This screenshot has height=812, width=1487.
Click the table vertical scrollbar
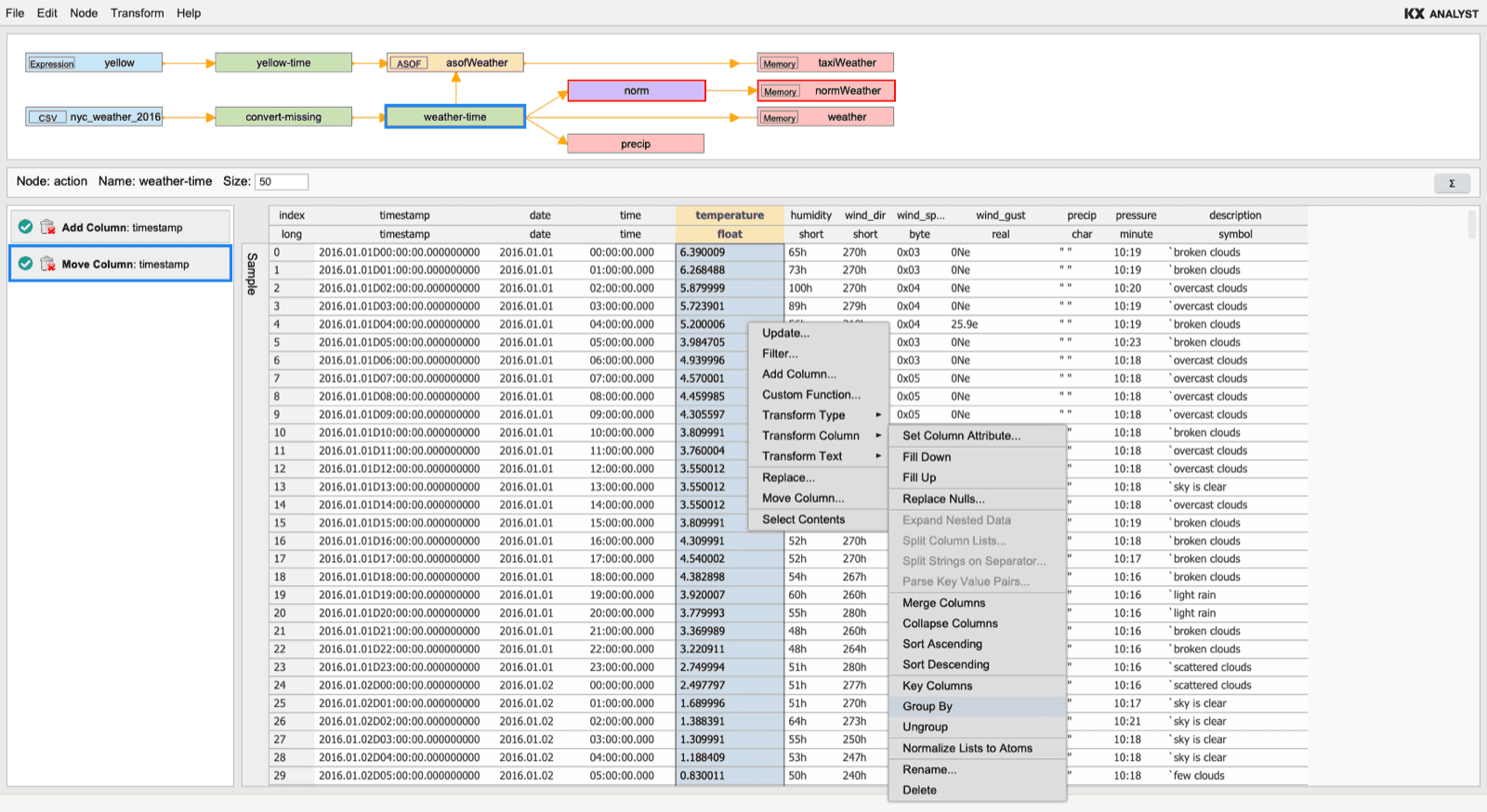[x=1471, y=225]
